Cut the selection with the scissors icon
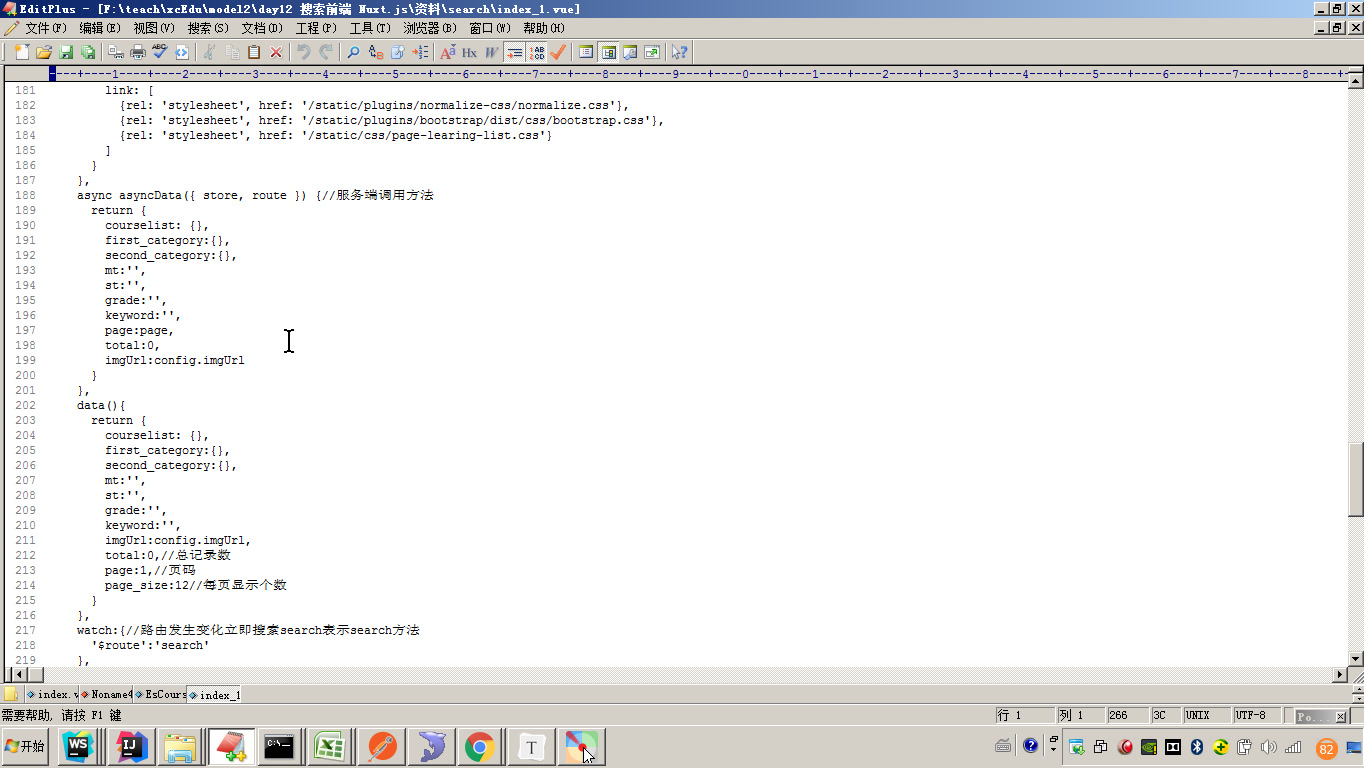The image size is (1364, 768). [x=210, y=52]
